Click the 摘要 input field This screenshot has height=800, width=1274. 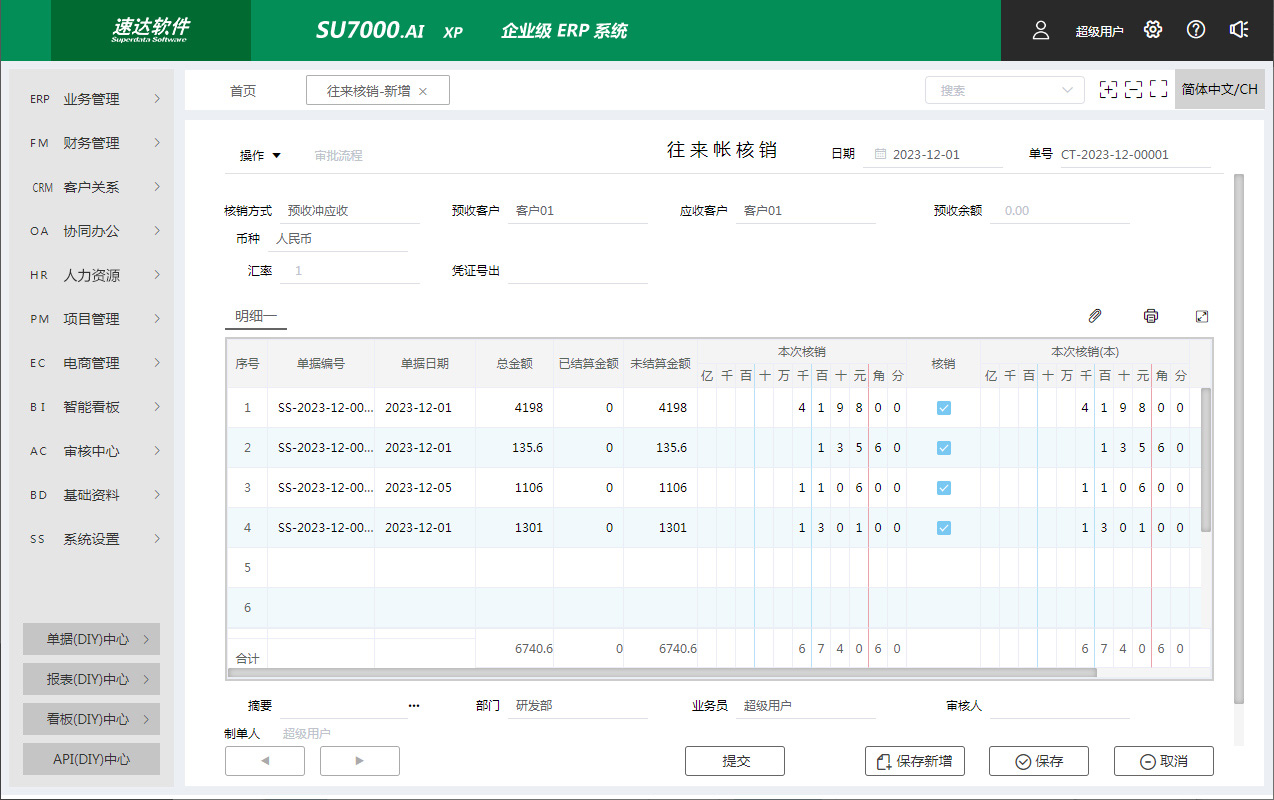tap(338, 706)
